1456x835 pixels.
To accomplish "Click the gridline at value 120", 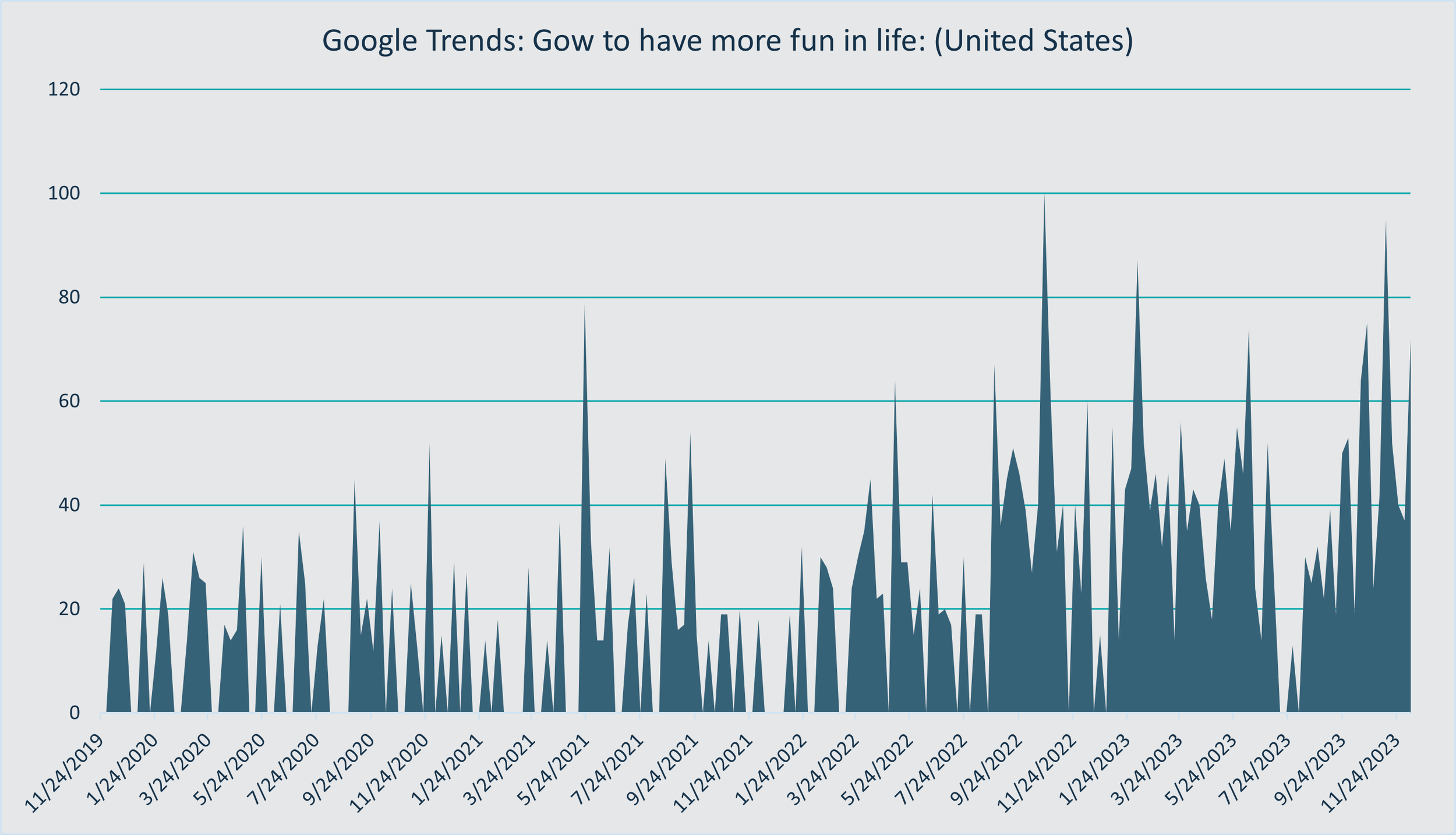I will (757, 89).
